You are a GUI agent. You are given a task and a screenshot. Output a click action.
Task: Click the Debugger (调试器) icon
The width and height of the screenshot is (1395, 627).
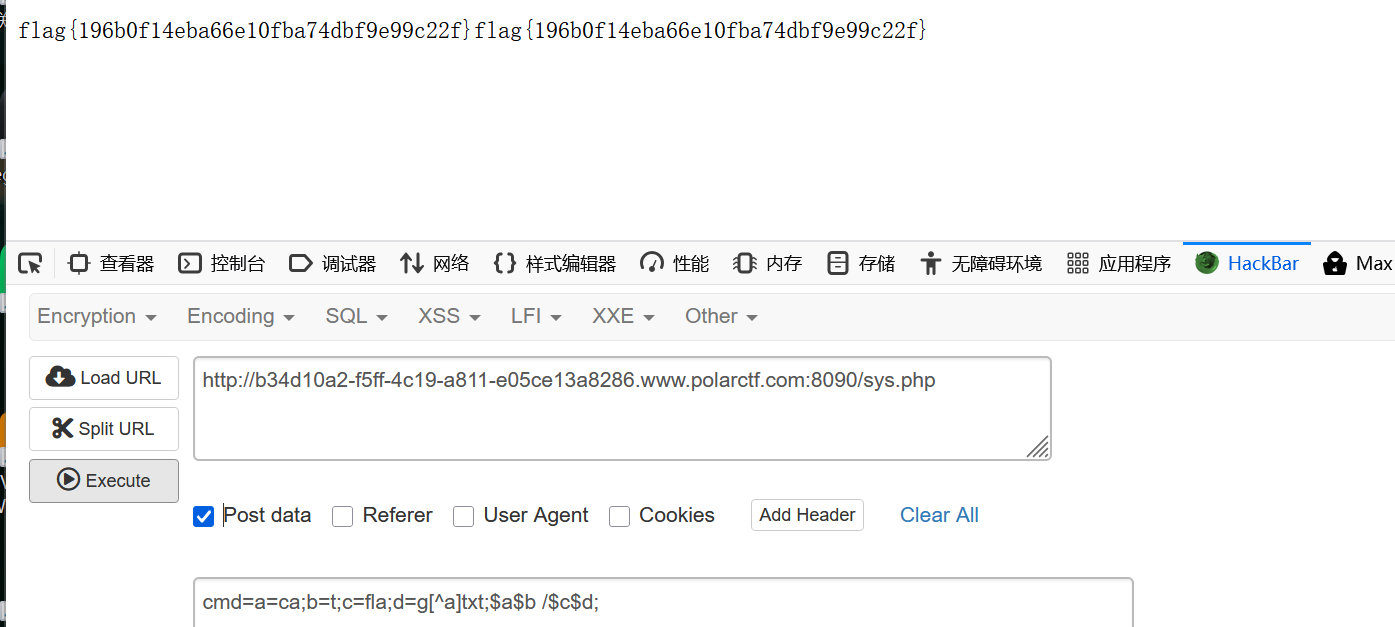point(300,263)
